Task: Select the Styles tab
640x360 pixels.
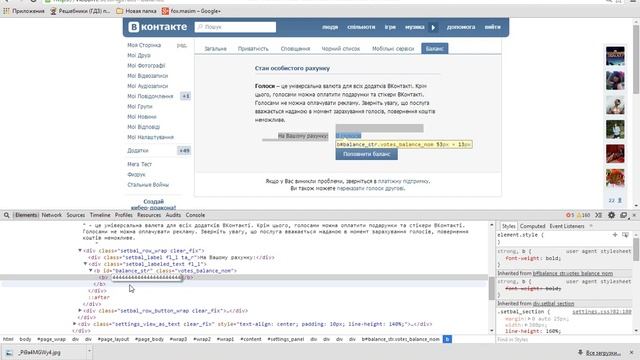Action: (509, 226)
